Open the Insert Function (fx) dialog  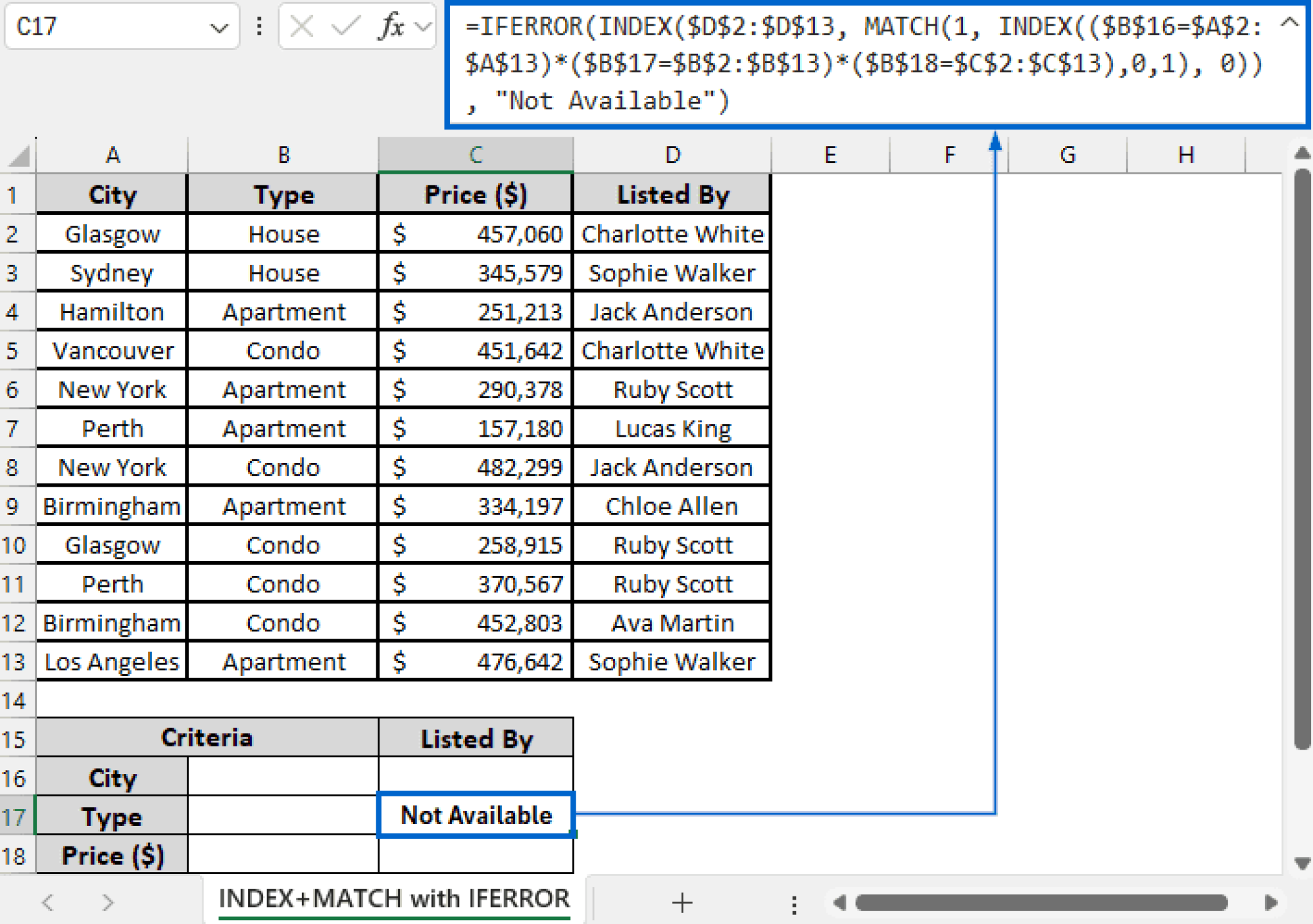click(391, 26)
